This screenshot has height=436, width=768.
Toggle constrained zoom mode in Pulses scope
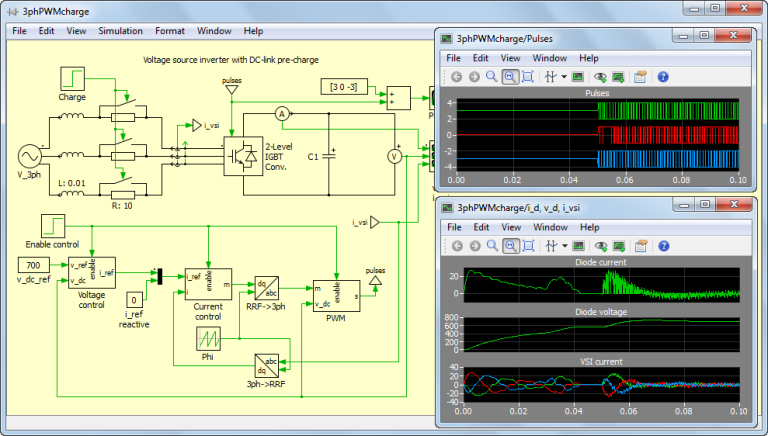point(510,76)
